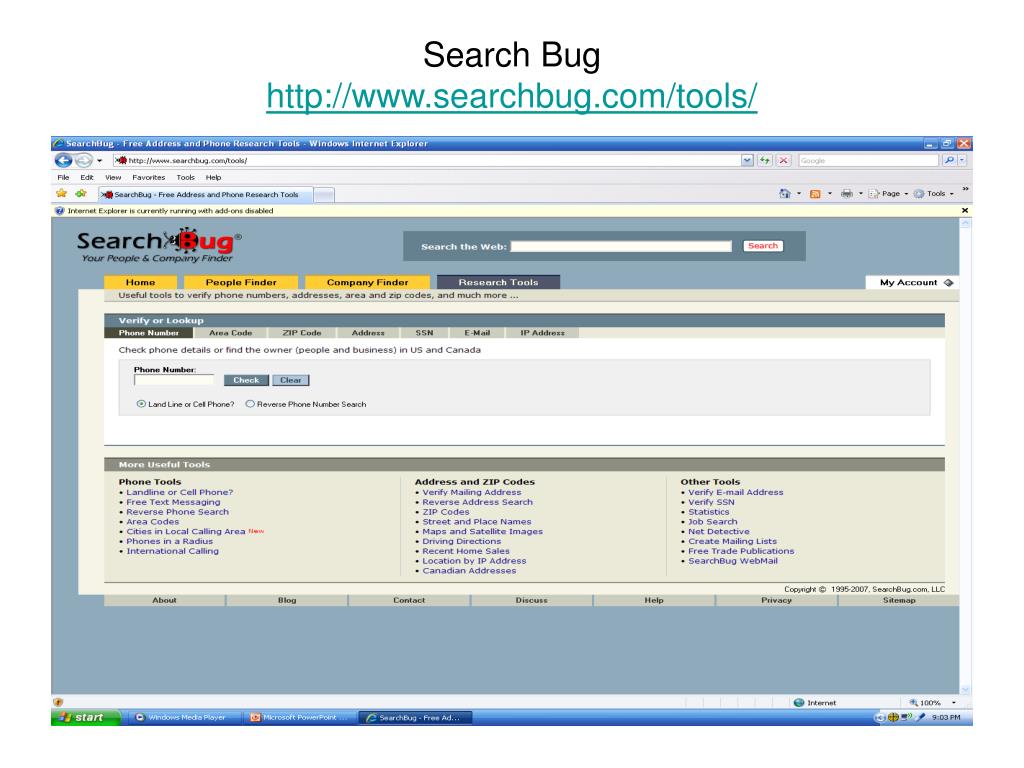Open the People Finder tab
1024x768 pixels.
[241, 282]
